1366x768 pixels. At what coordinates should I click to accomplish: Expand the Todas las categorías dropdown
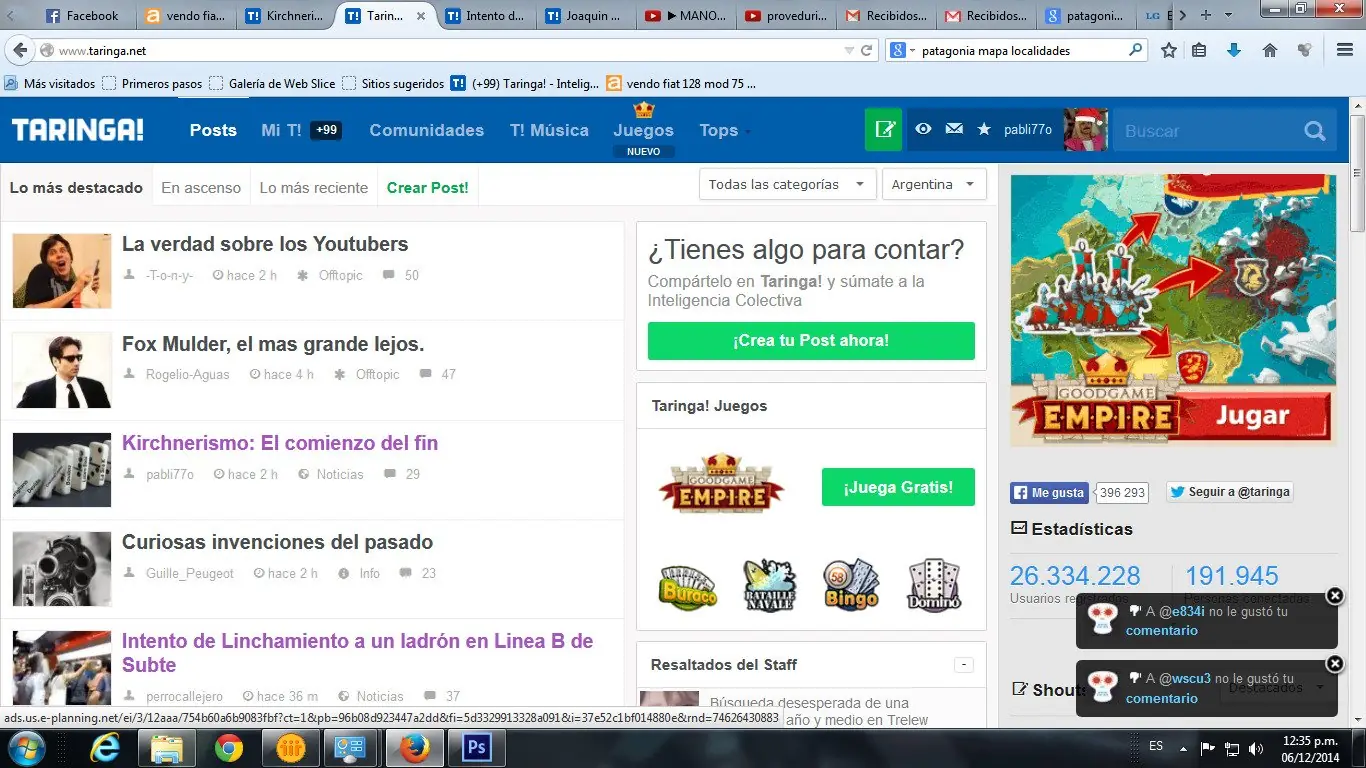coord(787,184)
